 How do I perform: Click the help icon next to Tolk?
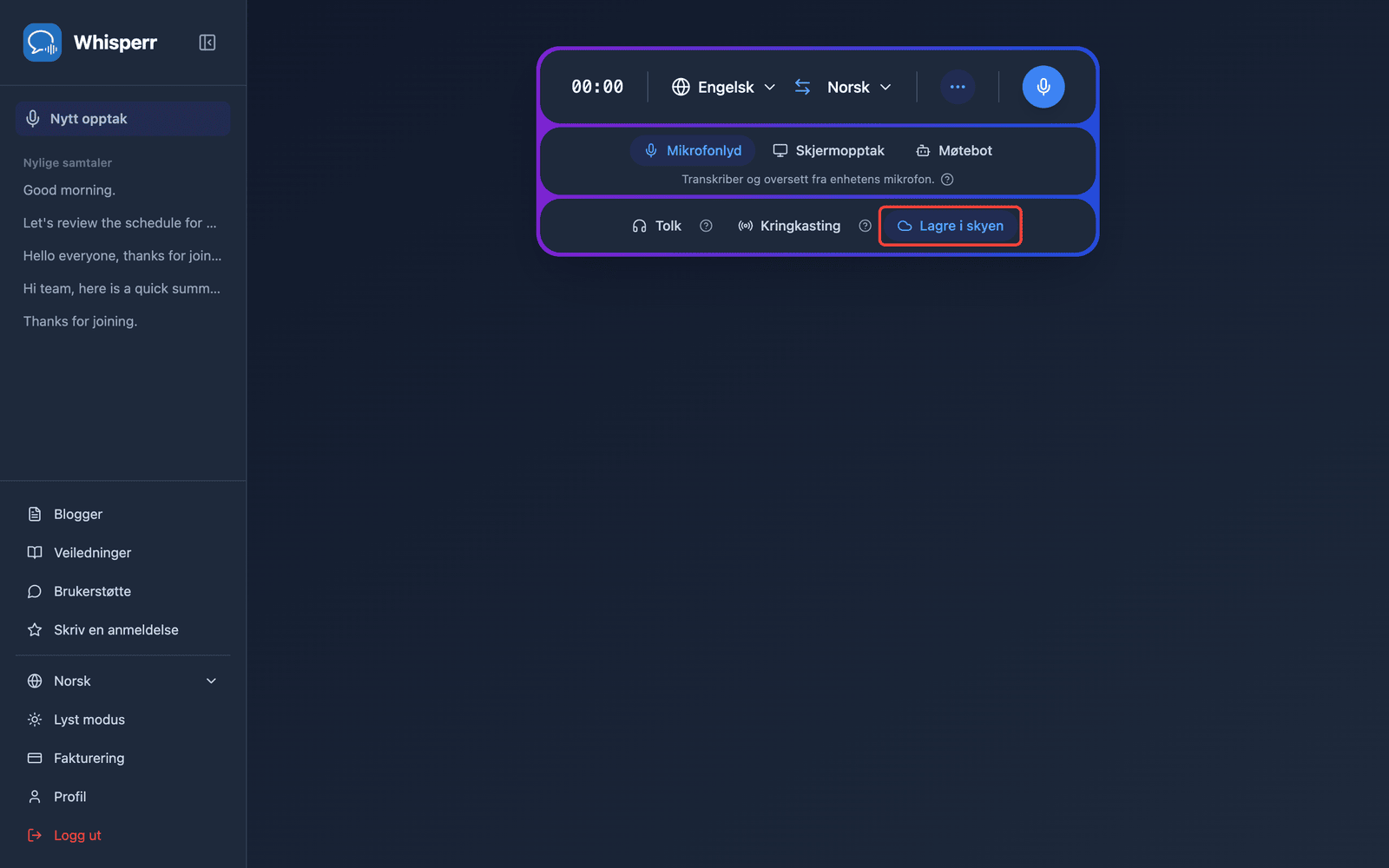[706, 226]
